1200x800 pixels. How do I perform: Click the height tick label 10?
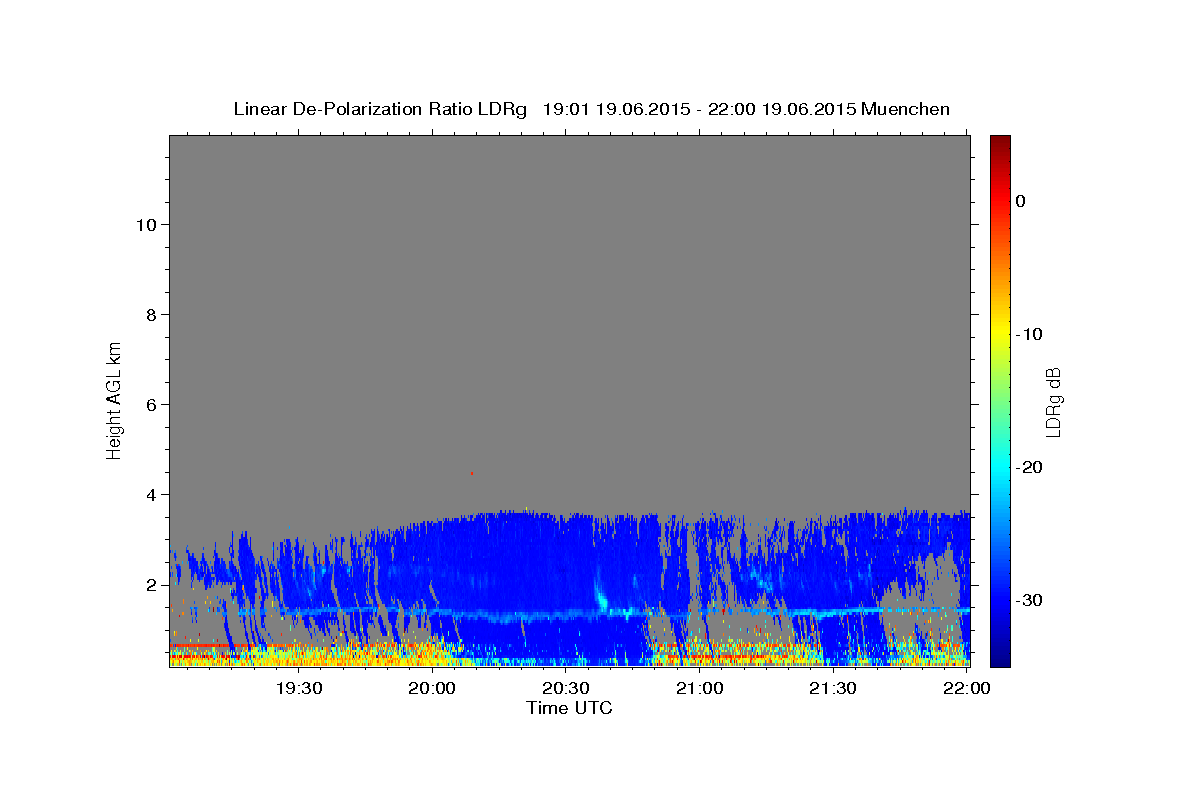145,224
